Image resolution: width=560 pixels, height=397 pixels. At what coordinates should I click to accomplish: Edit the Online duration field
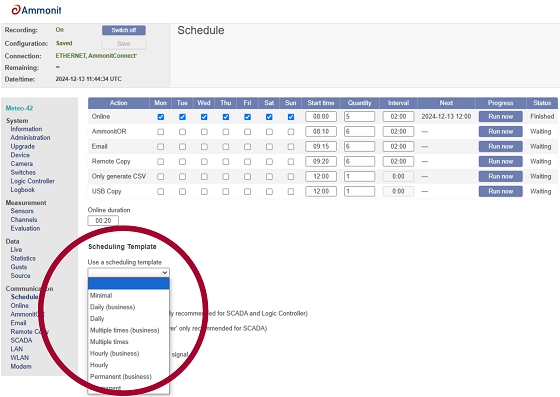(x=103, y=221)
